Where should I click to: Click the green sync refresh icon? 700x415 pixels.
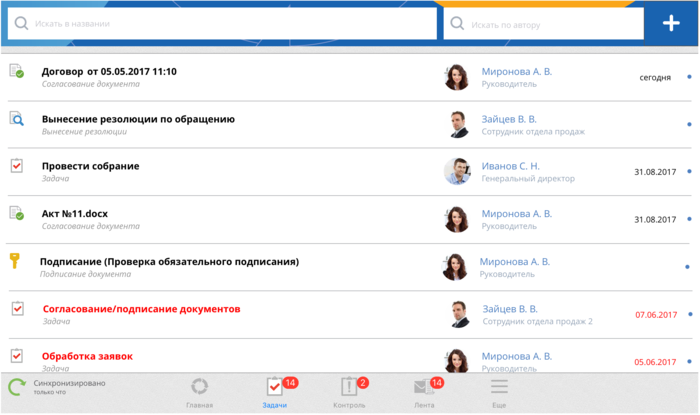[x=16, y=389]
